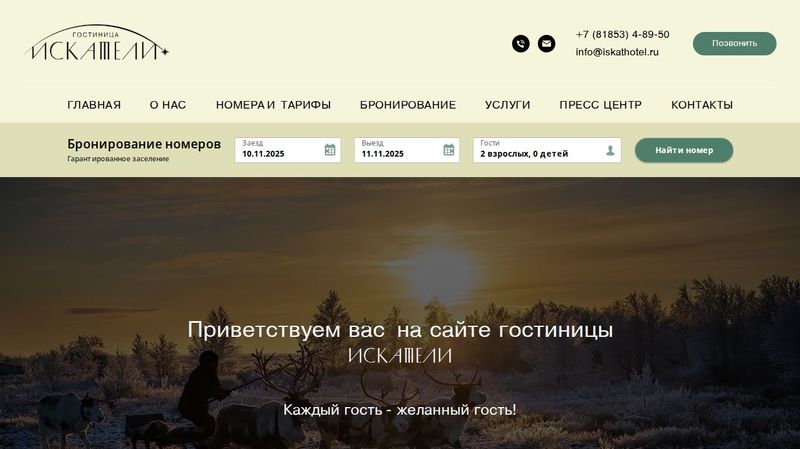Click the +7 (81853) 4-89-50 phone number

click(x=622, y=35)
